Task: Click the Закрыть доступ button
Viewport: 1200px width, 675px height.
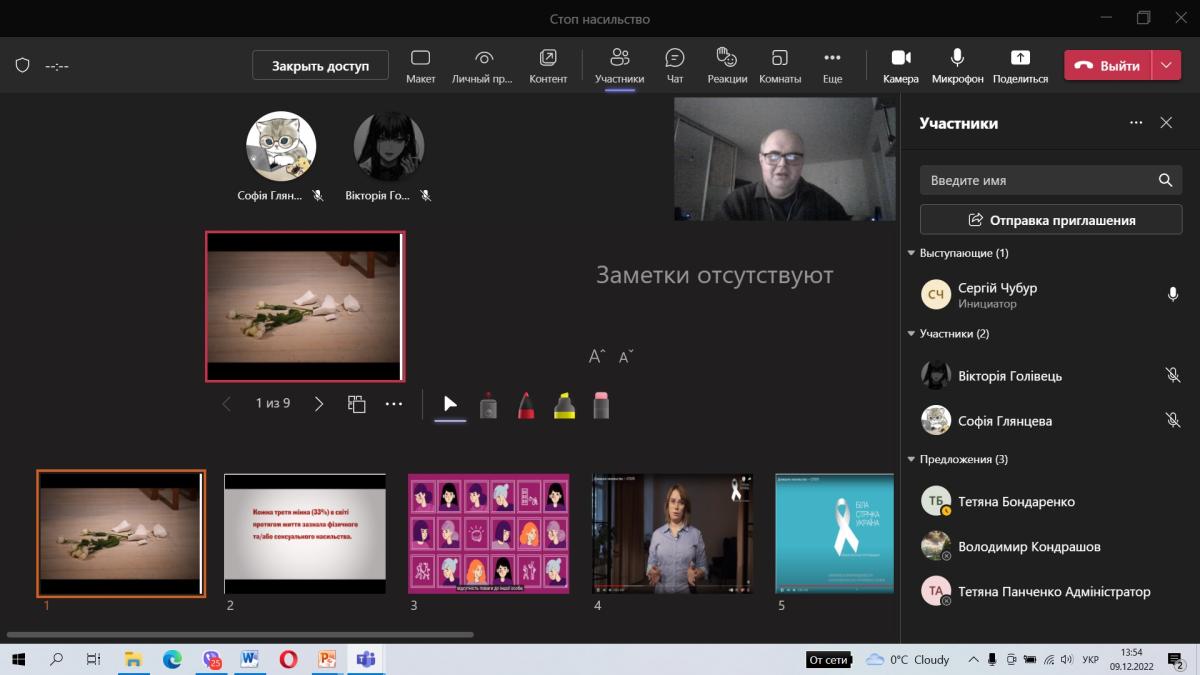Action: tap(320, 66)
